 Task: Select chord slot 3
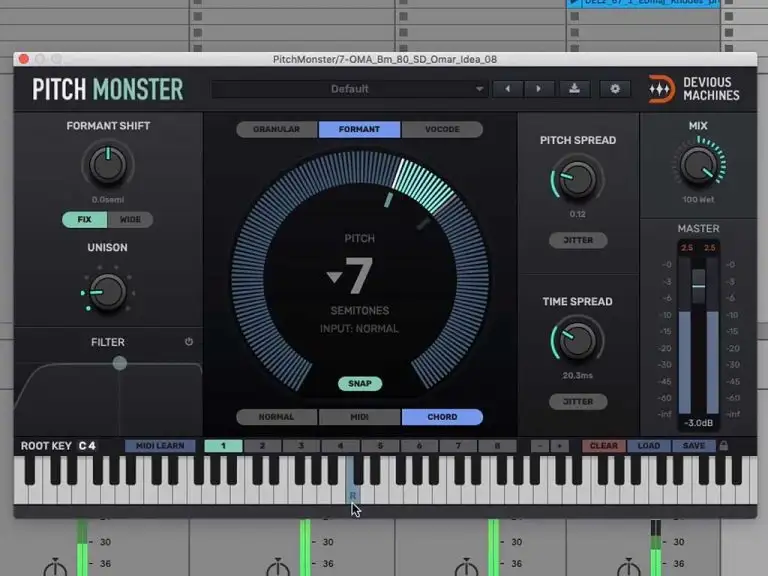pos(302,446)
